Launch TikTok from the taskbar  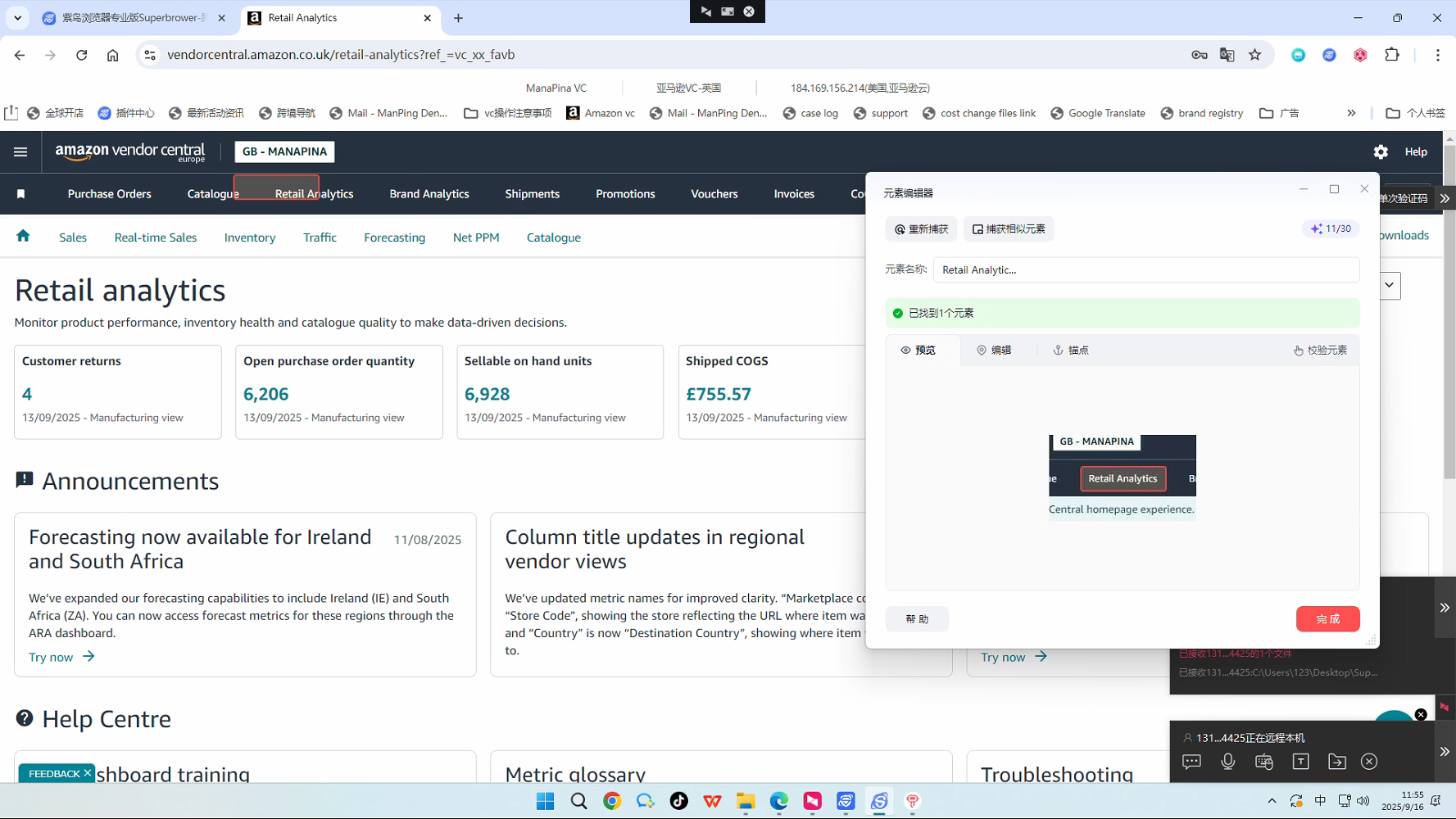[678, 801]
